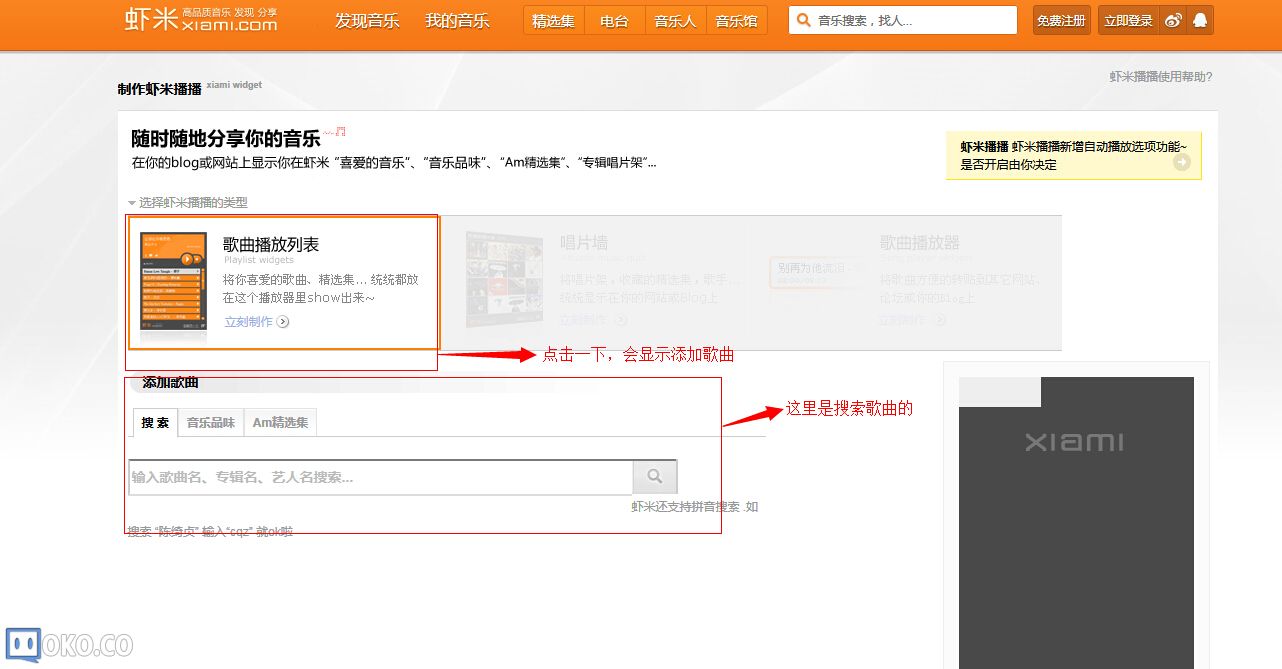This screenshot has width=1282, height=669.
Task: Open 发现音乐 in the top navigation
Action: point(367,20)
